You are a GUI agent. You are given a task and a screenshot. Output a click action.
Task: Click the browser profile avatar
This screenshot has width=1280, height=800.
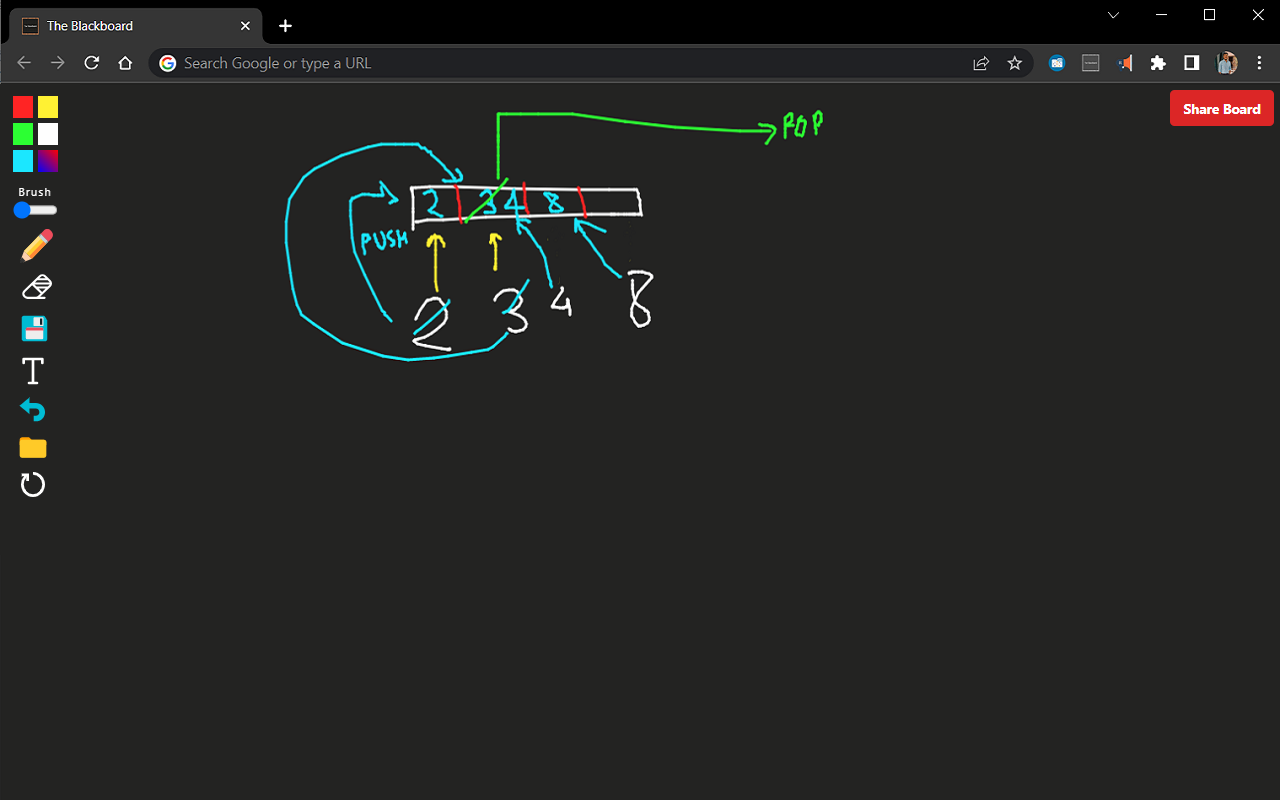(1226, 62)
